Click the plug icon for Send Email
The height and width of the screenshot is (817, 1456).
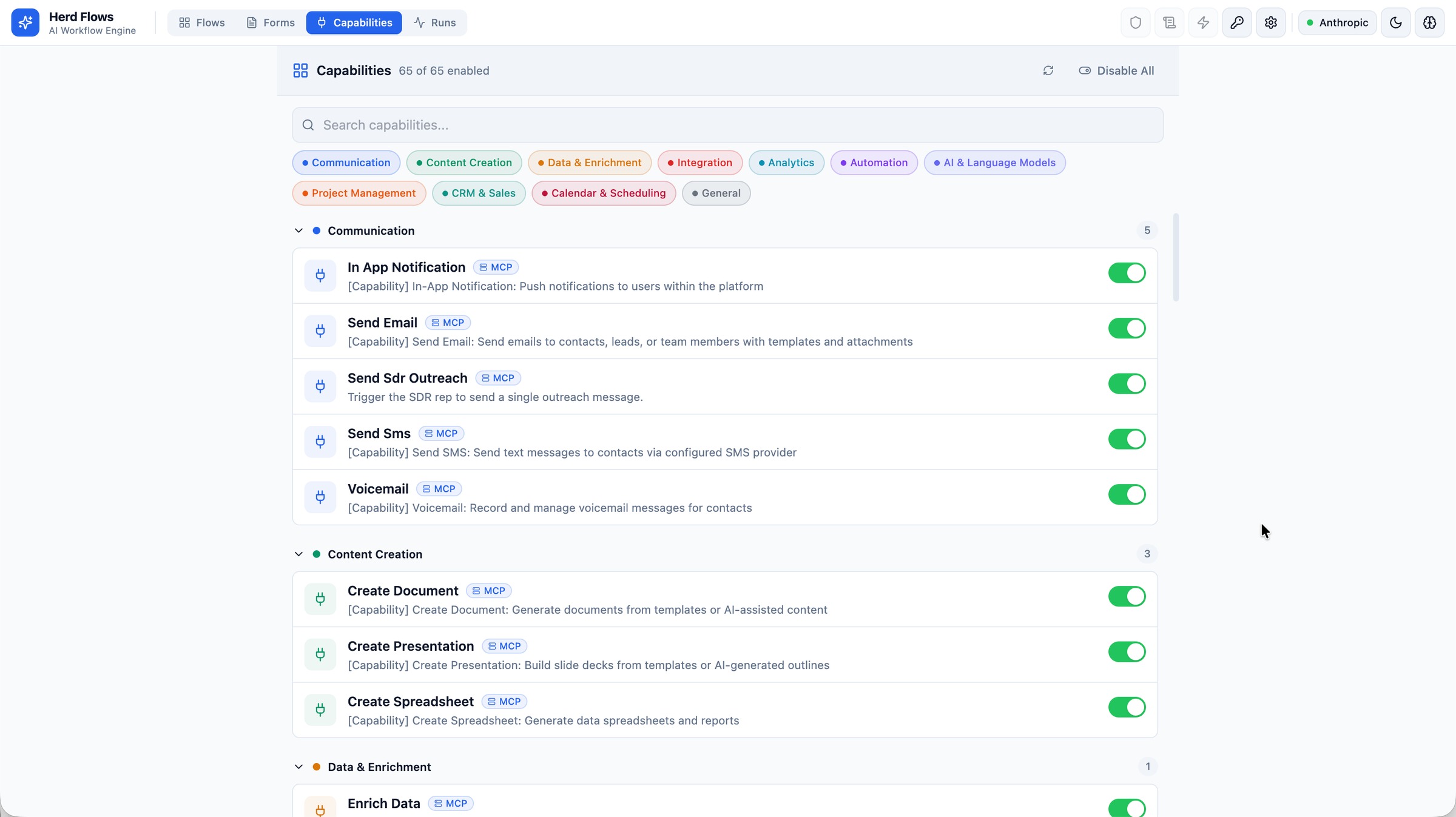(x=320, y=331)
